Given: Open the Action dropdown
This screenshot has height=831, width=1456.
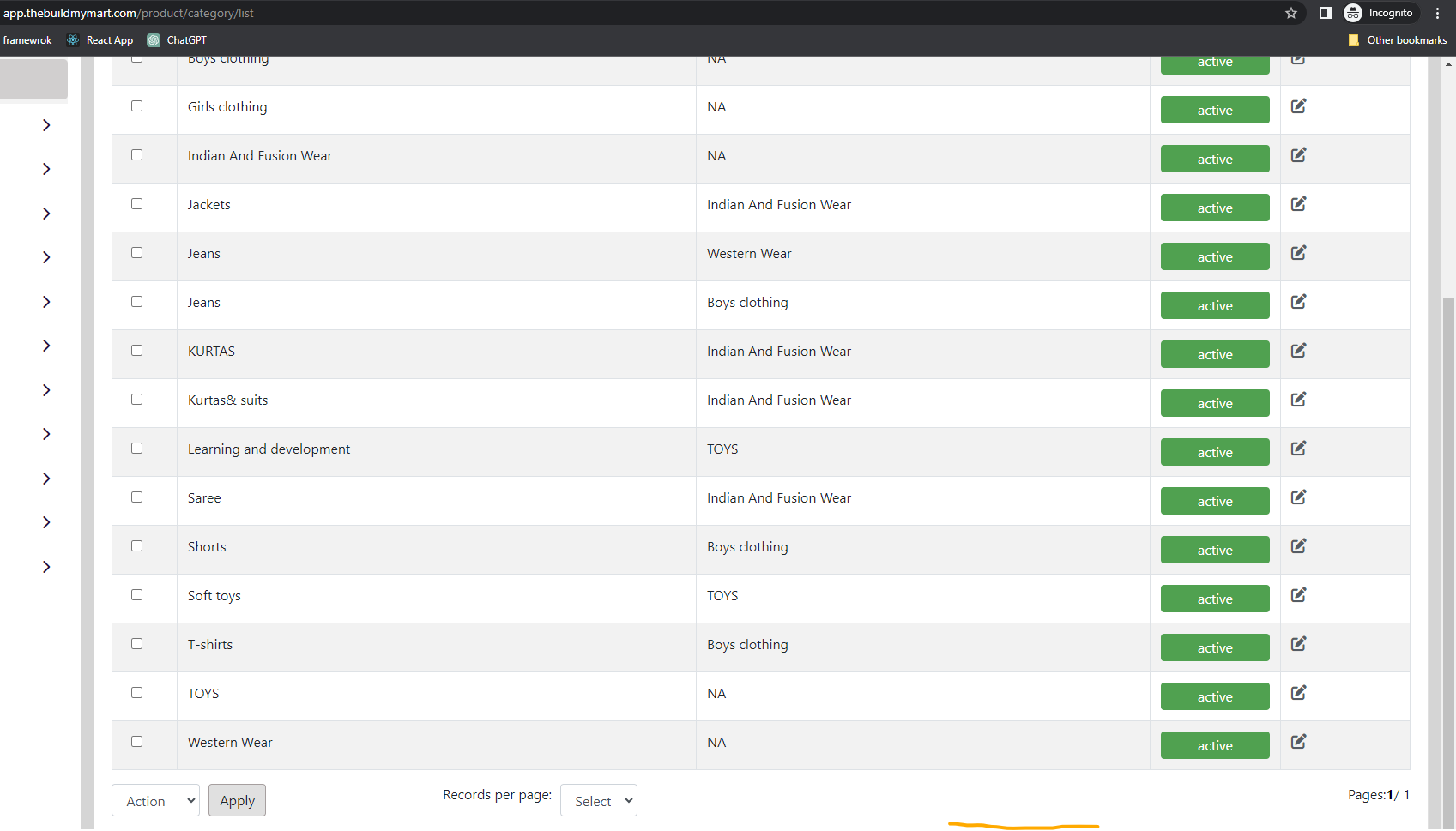Looking at the screenshot, I should point(155,800).
